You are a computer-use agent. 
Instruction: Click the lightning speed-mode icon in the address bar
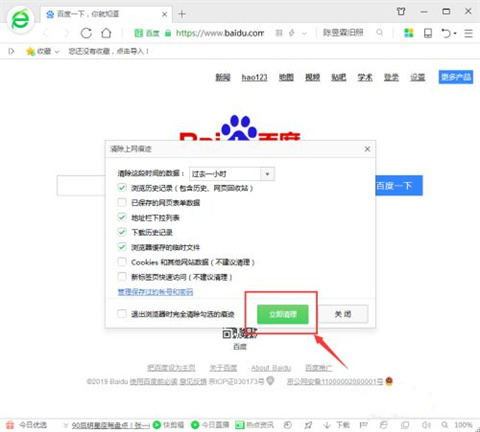coord(292,33)
